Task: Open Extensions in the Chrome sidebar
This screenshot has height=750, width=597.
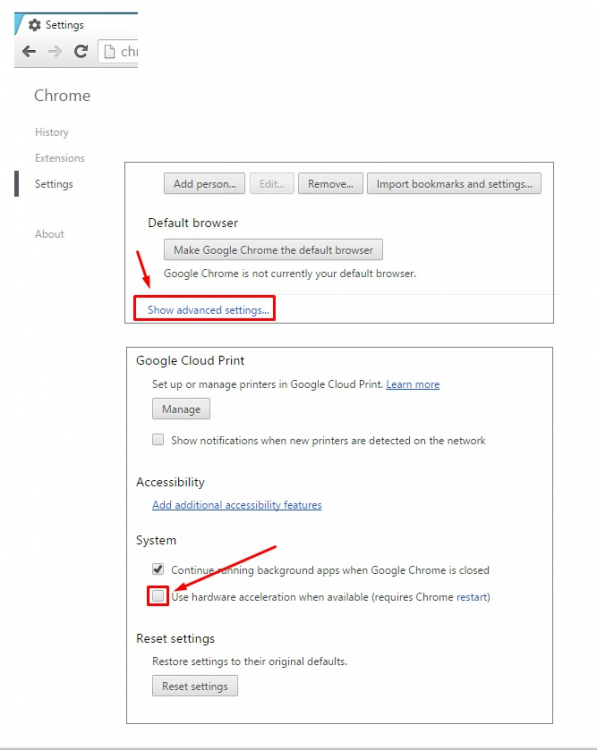Action: tap(60, 158)
